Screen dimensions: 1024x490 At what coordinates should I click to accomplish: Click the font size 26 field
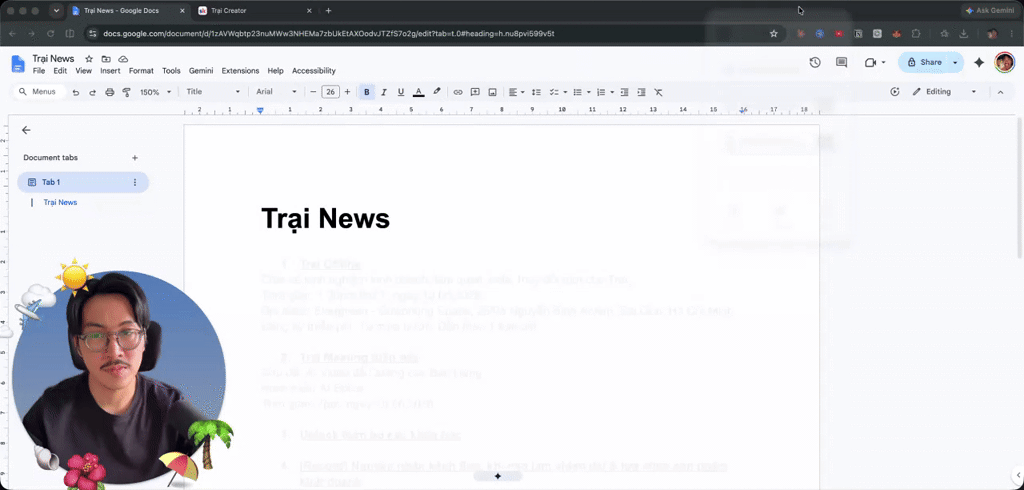coord(331,92)
